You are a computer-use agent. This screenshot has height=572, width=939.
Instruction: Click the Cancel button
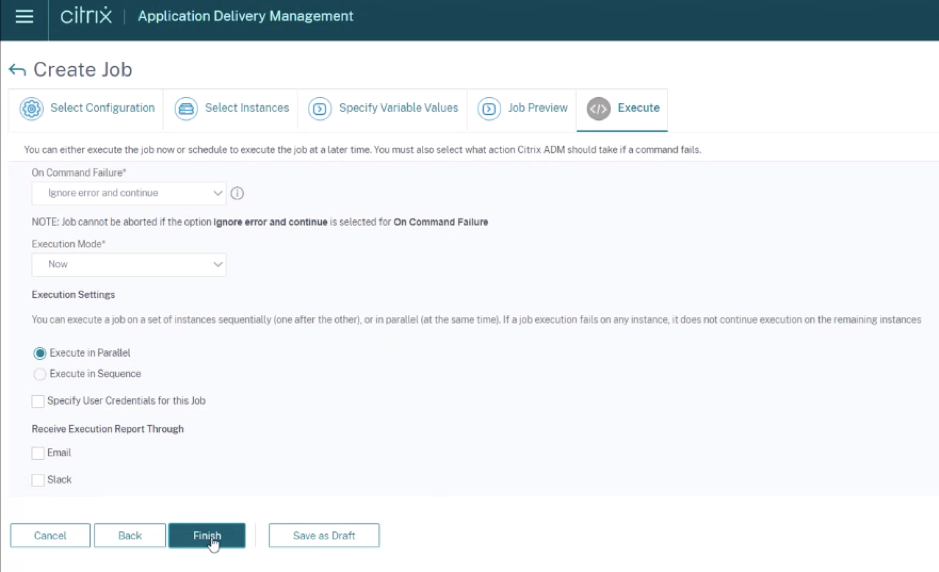point(50,535)
